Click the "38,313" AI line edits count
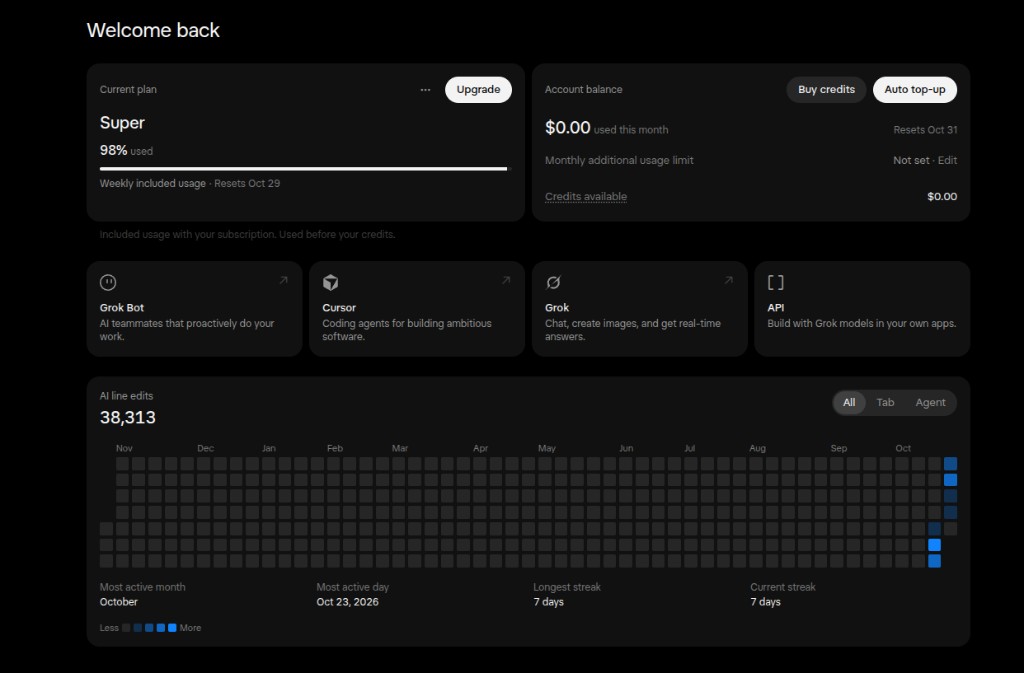 click(x=128, y=418)
